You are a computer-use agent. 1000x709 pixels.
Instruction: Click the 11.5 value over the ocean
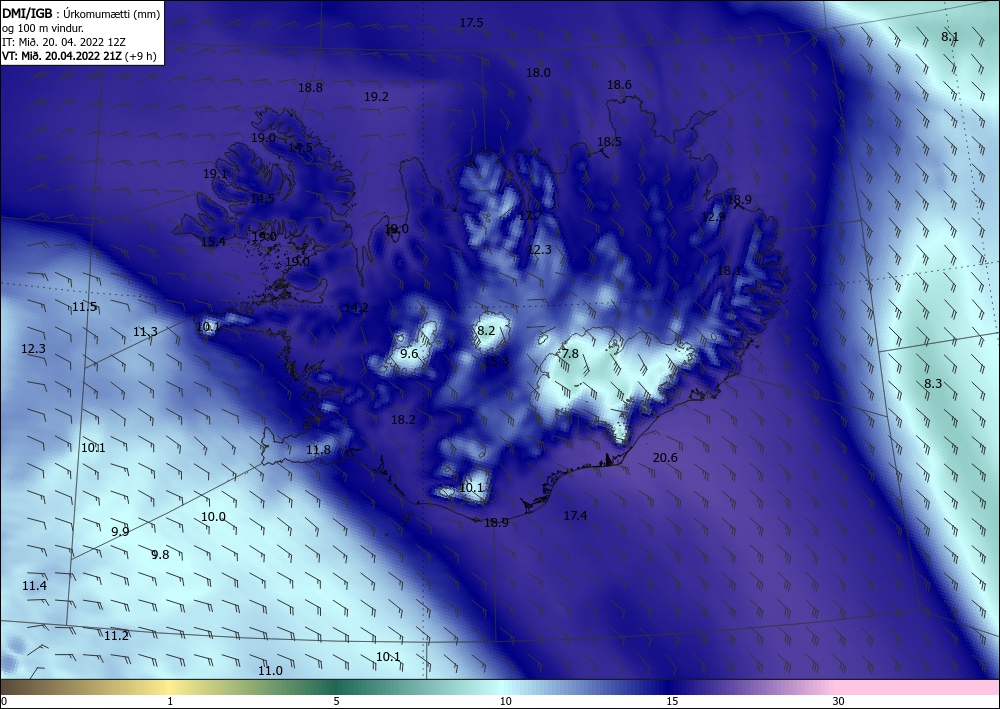(x=84, y=307)
